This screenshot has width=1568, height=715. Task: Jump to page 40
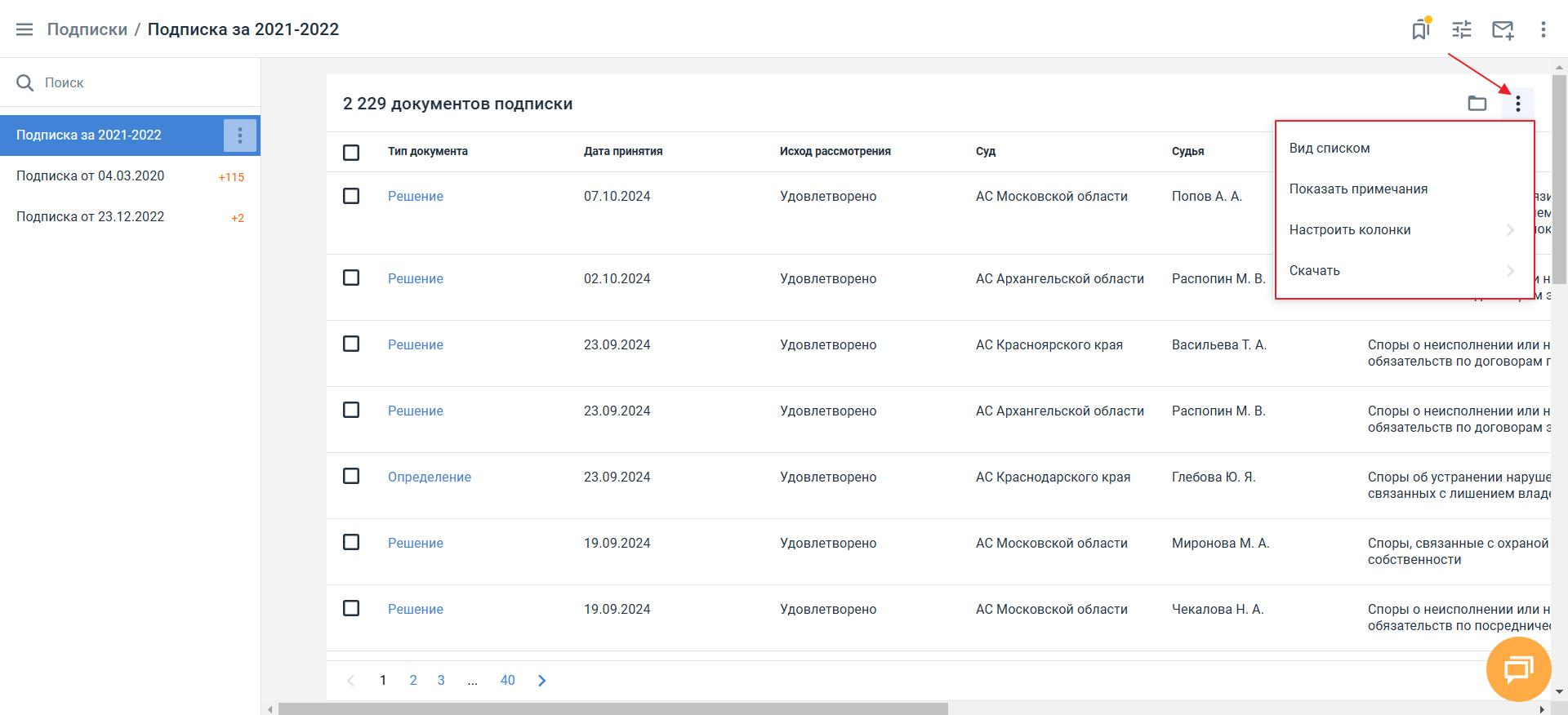(508, 681)
